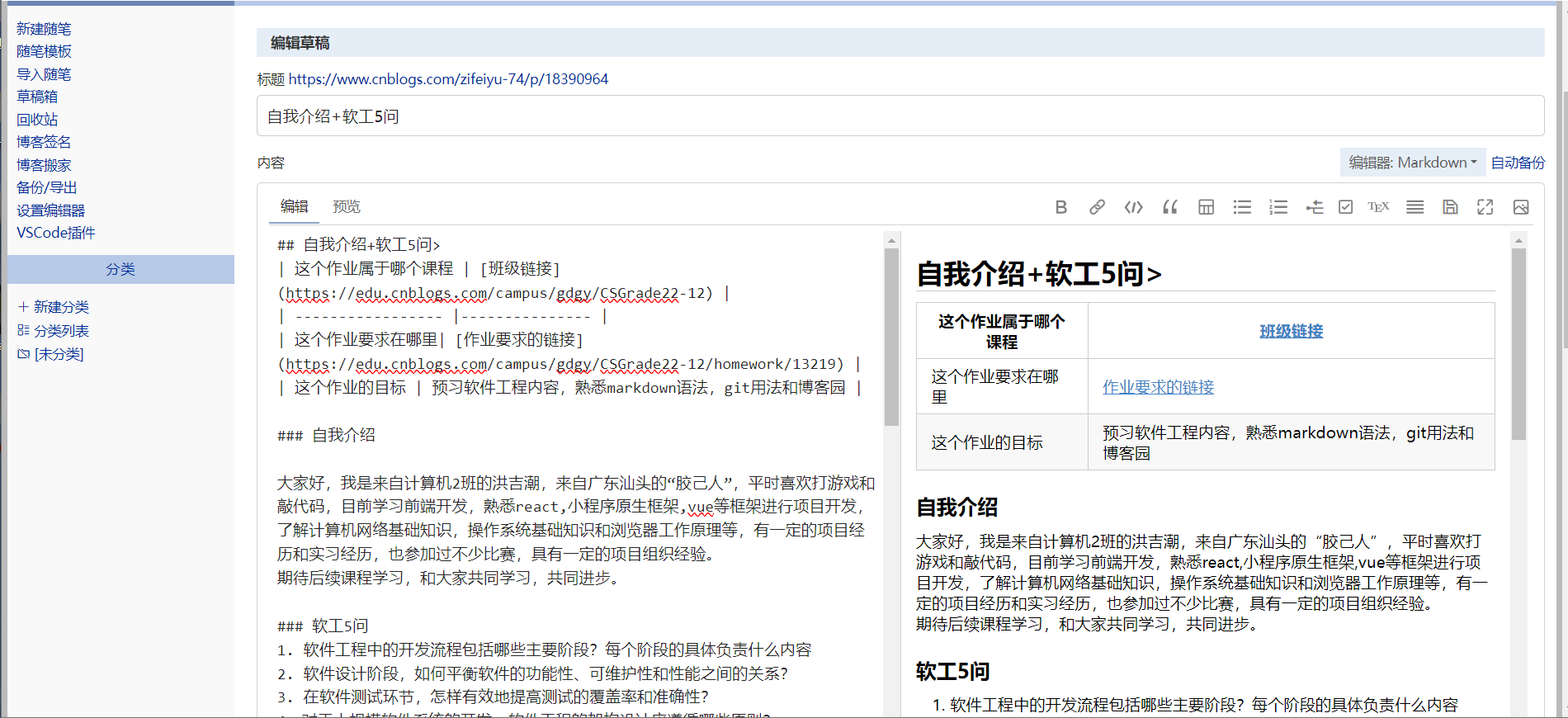
Task: Insert TeX math formula
Action: (x=1378, y=207)
